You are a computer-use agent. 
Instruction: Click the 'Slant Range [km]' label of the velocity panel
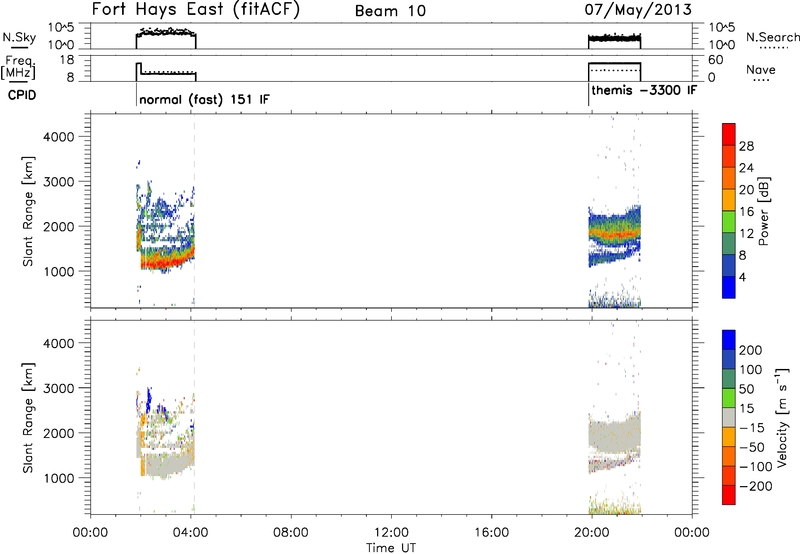tap(28, 418)
